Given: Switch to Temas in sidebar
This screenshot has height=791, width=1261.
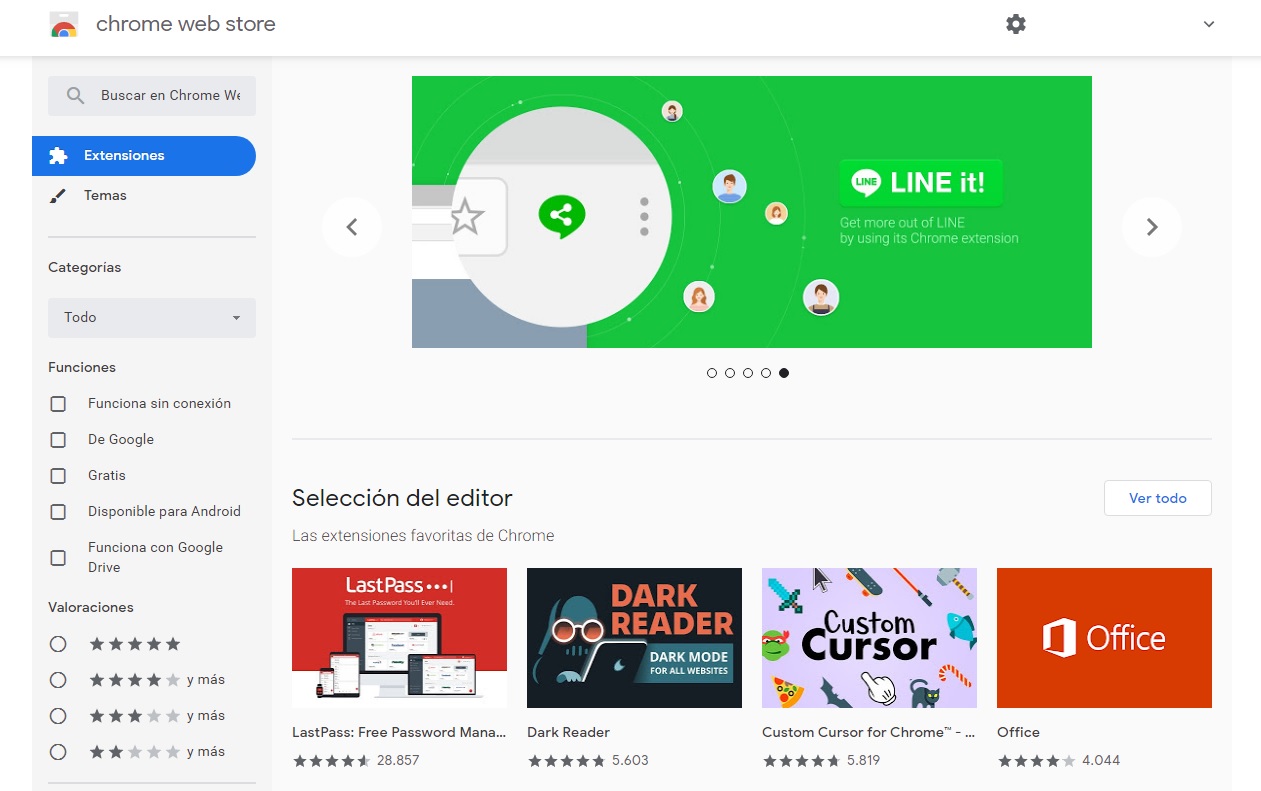Looking at the screenshot, I should (x=105, y=196).
